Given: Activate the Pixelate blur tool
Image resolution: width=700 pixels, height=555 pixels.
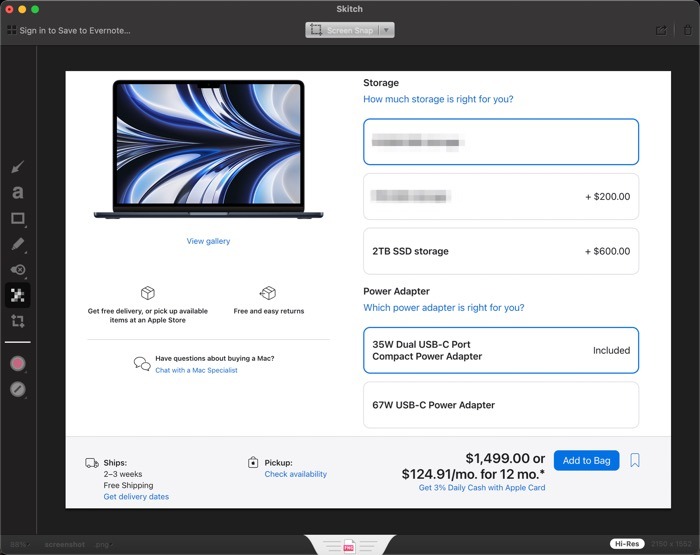Looking at the screenshot, I should pyautogui.click(x=17, y=295).
